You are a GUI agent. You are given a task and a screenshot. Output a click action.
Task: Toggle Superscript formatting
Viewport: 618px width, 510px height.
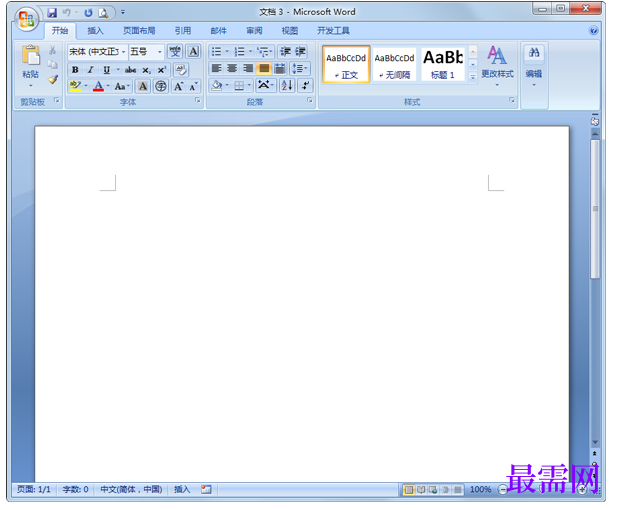pyautogui.click(x=162, y=70)
